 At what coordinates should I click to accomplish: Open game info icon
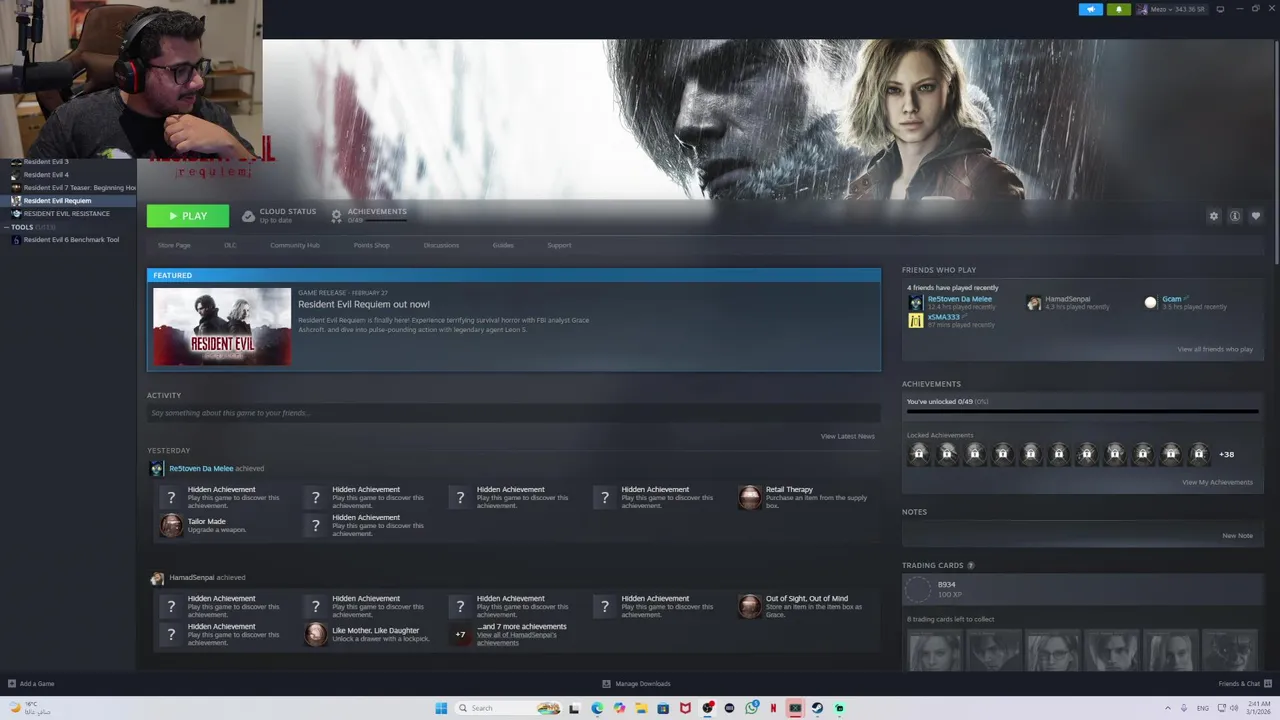point(1235,216)
